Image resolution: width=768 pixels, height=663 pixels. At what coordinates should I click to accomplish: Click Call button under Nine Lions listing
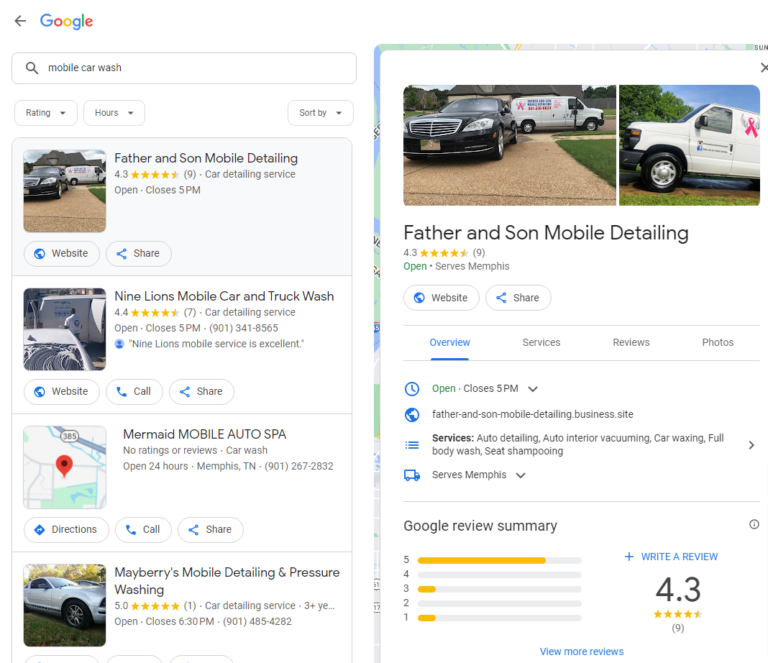coord(134,391)
